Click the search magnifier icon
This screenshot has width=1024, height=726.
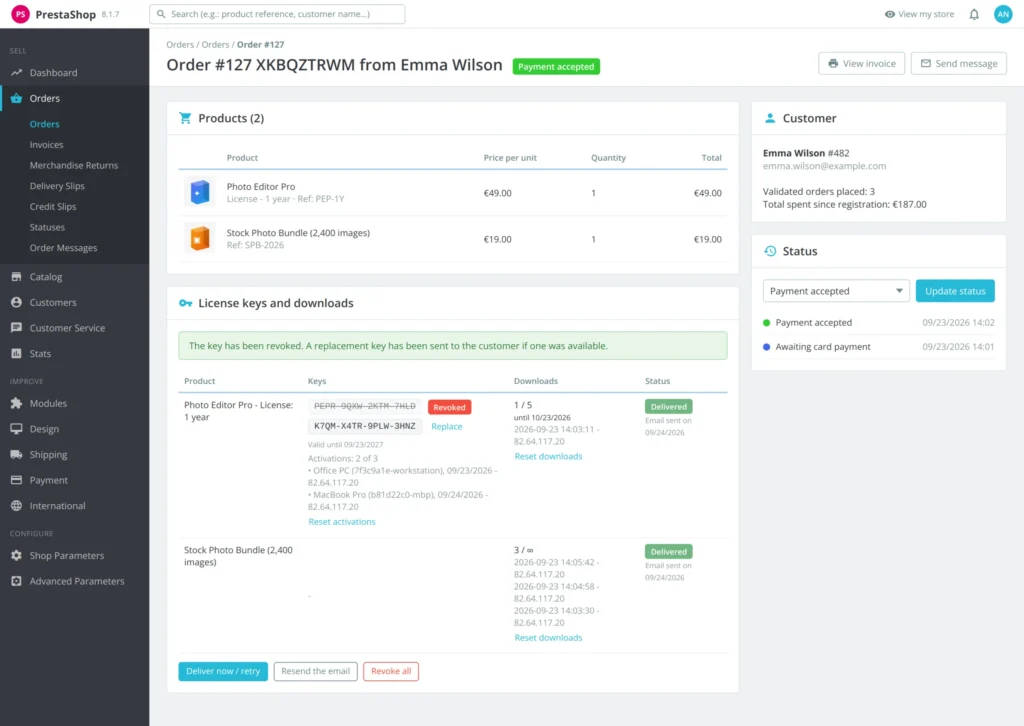[161, 14]
